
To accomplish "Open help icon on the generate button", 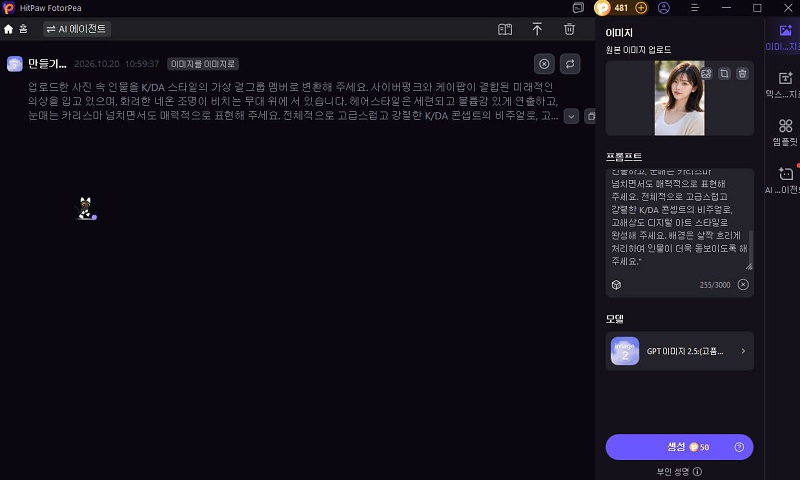I will pyautogui.click(x=739, y=447).
